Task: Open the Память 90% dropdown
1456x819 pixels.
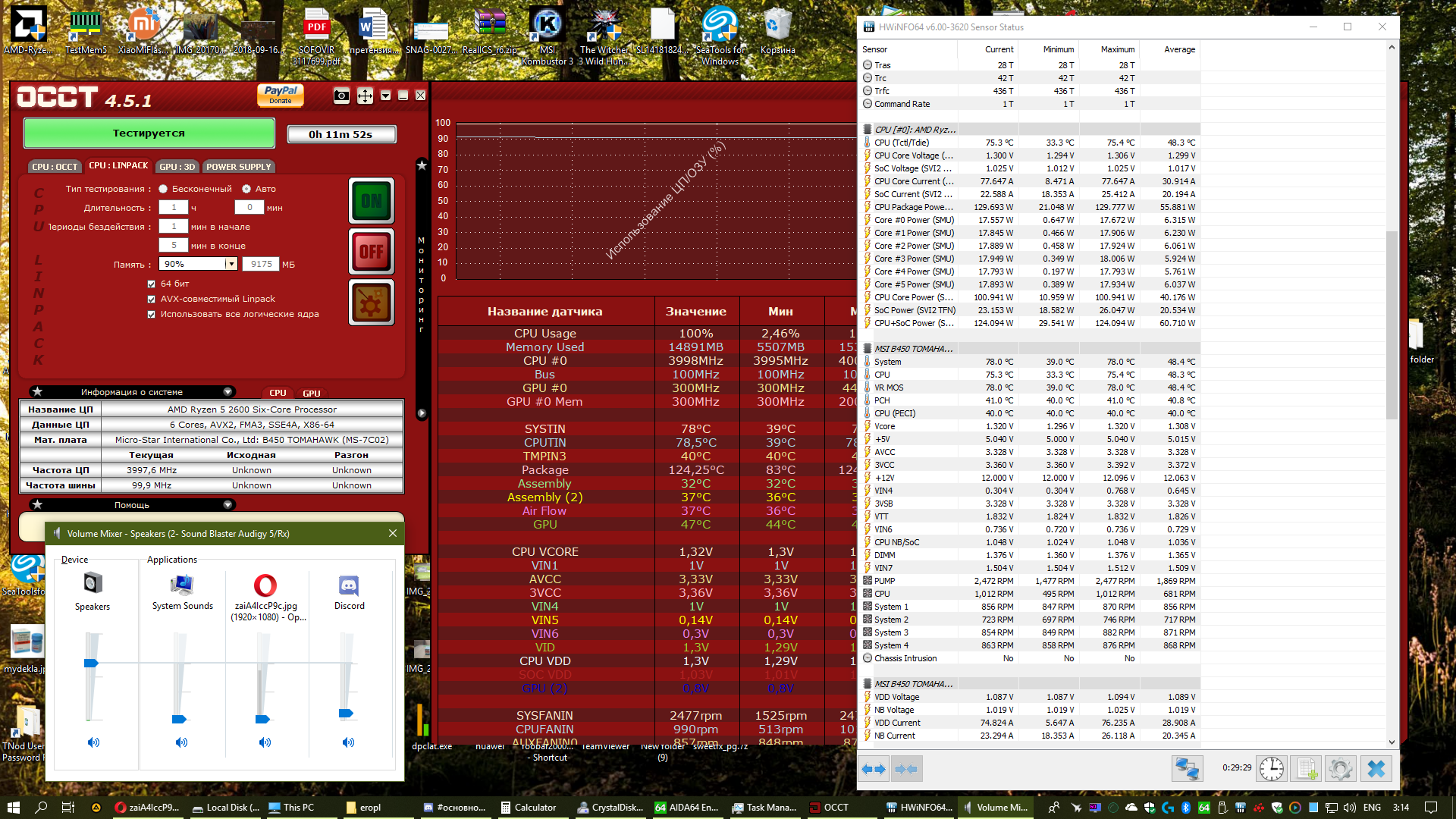Action: (231, 264)
